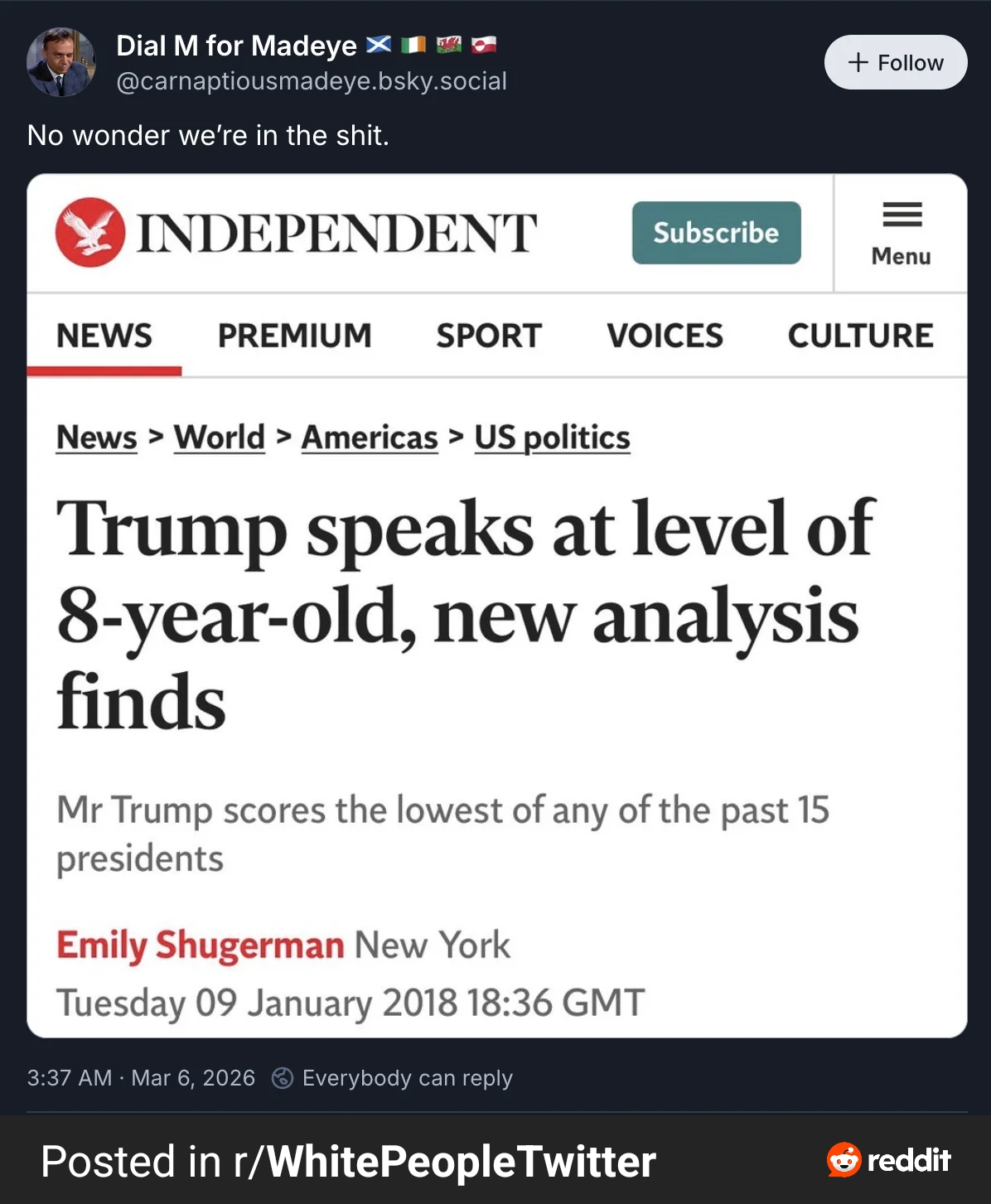Go to the VOICES tab

point(665,336)
